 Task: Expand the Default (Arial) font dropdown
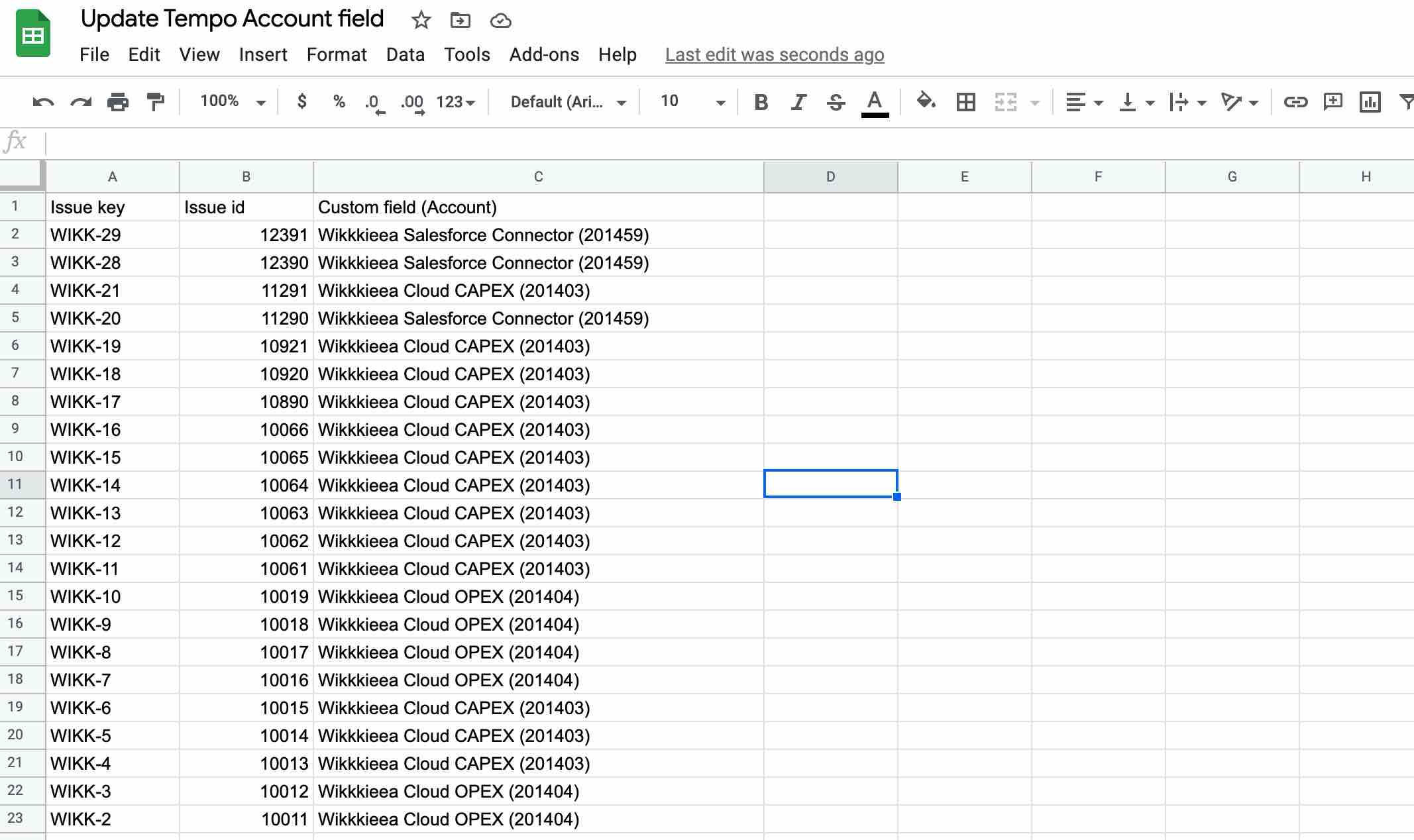click(x=567, y=102)
